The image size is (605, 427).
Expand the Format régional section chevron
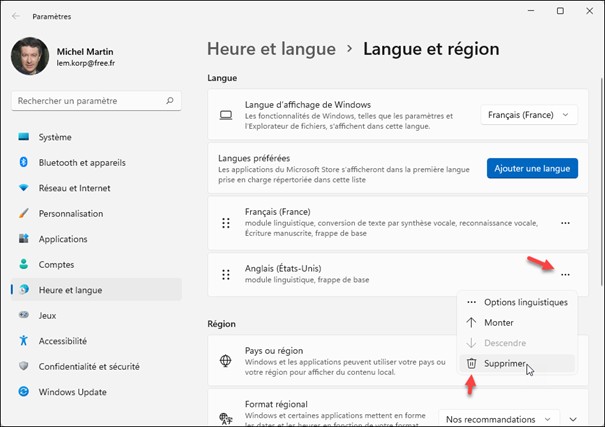(573, 419)
